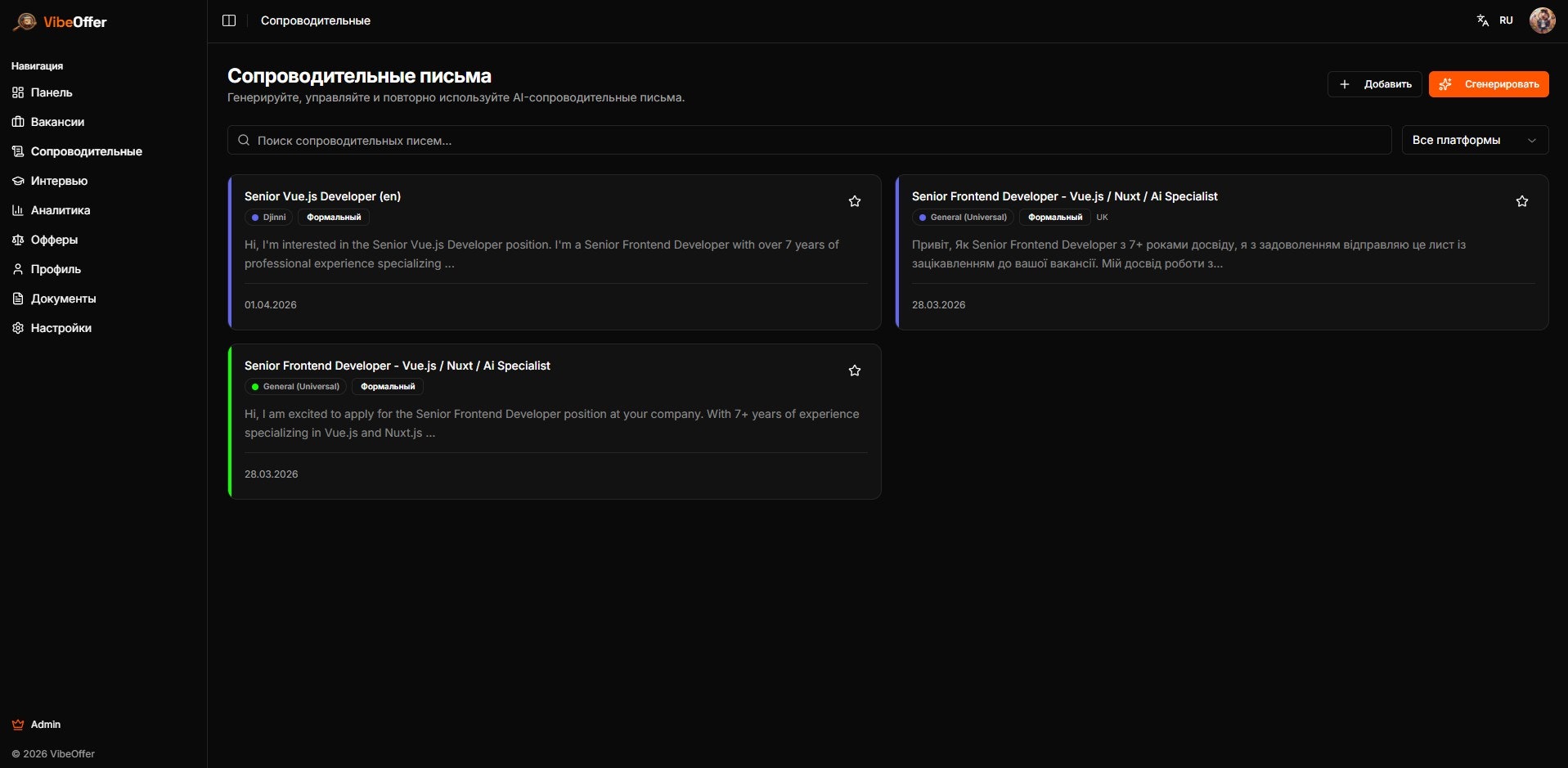Open Настройки in the sidebar
The image size is (1568, 768).
click(x=61, y=328)
